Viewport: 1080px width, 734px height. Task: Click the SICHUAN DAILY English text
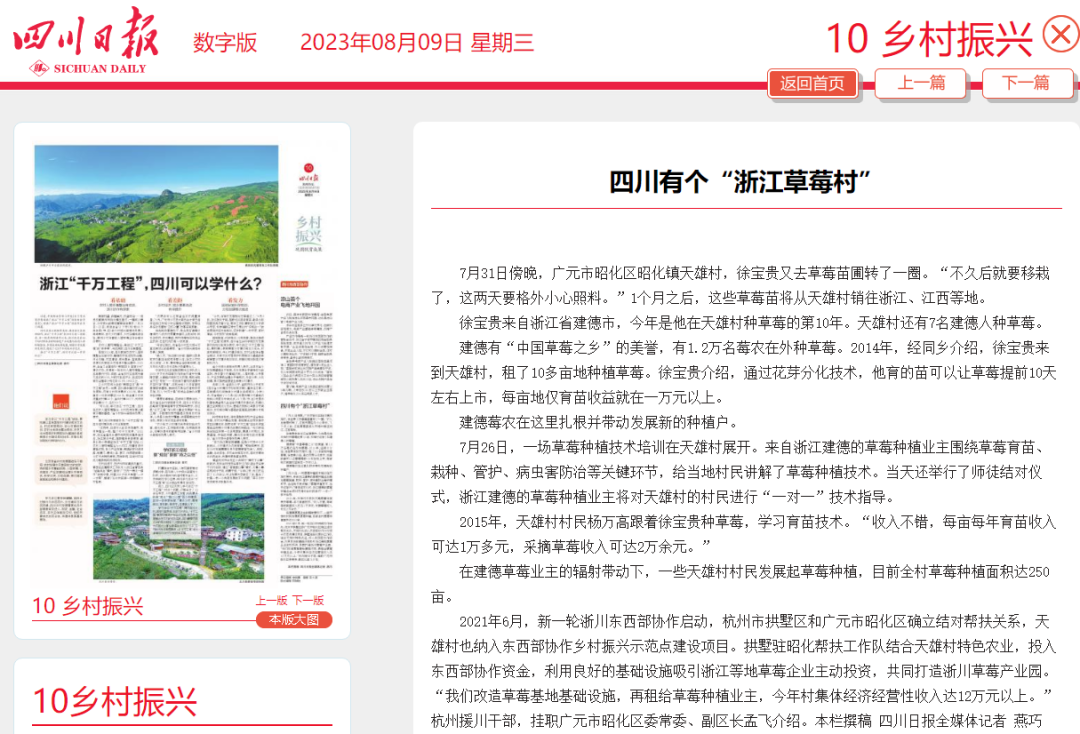point(100,69)
